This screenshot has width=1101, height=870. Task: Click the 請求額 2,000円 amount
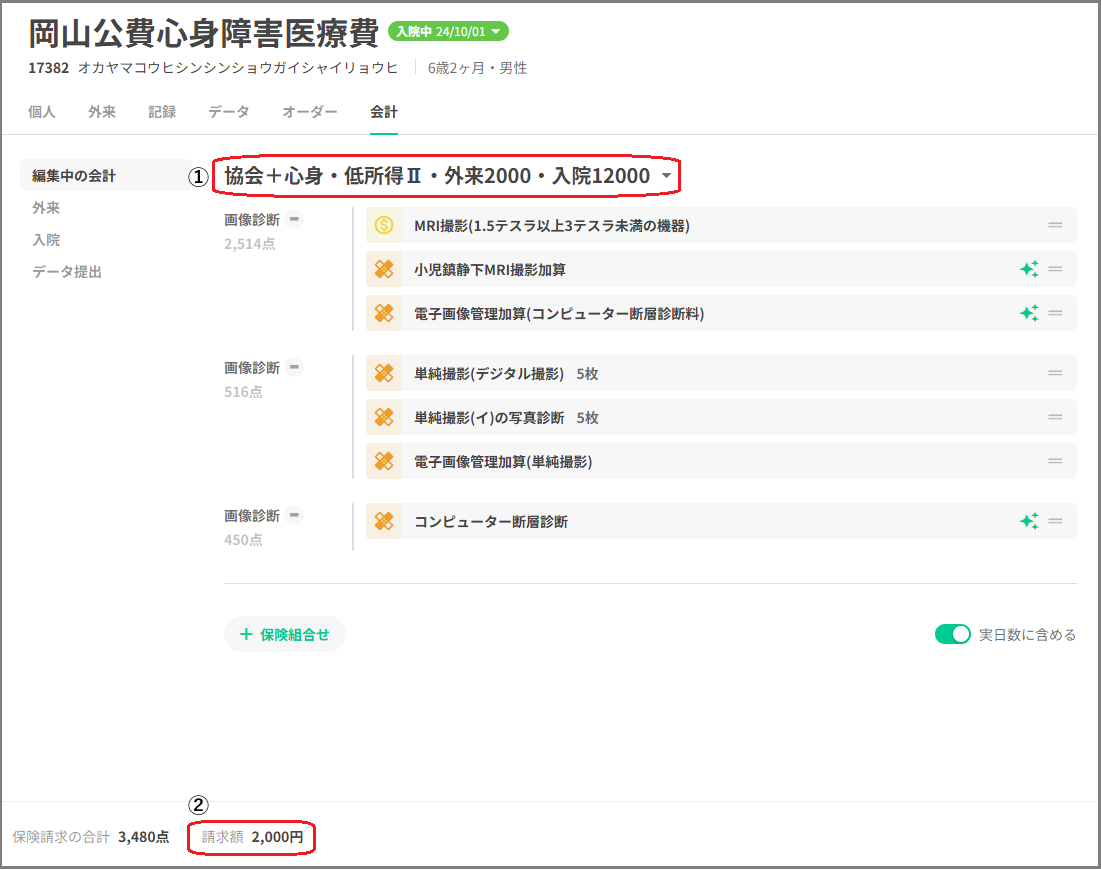click(x=252, y=837)
